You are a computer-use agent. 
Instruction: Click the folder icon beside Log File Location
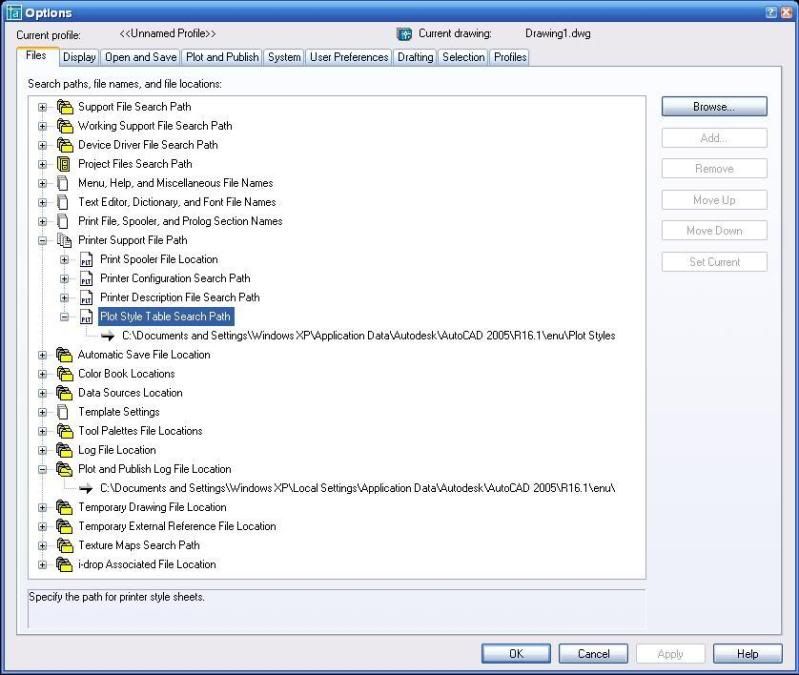pos(65,450)
